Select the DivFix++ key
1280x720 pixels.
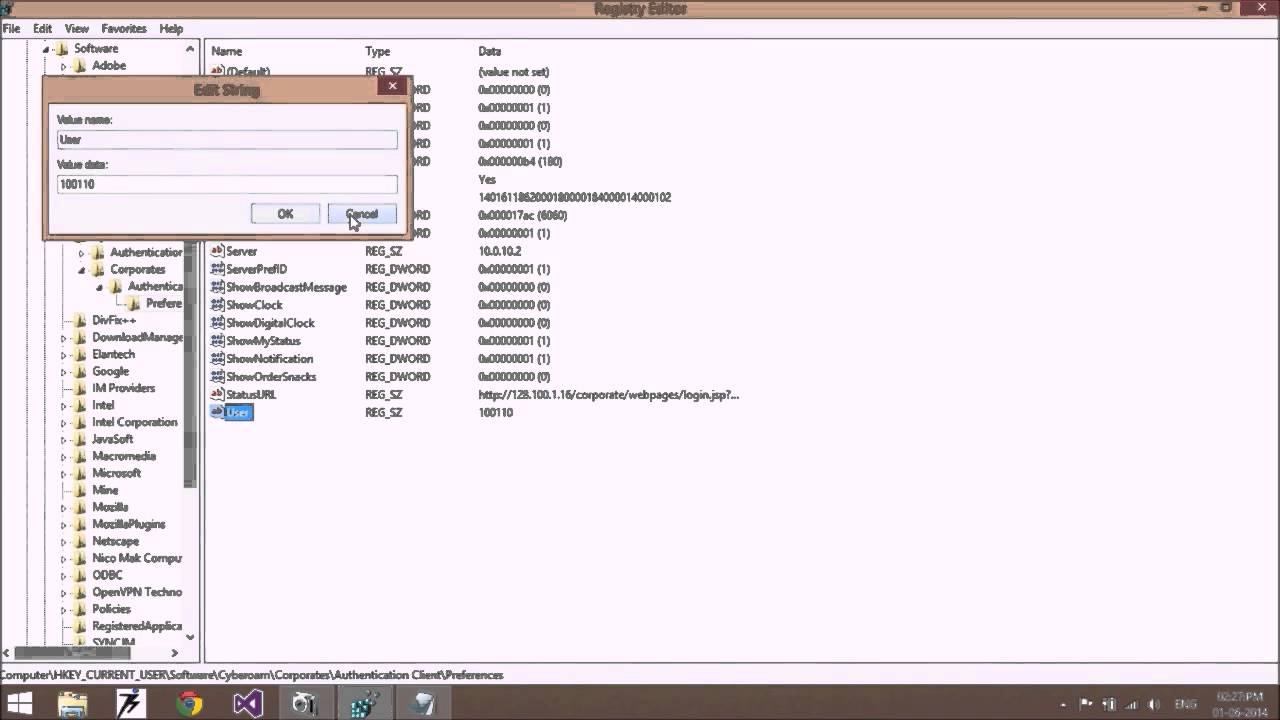[x=114, y=320]
